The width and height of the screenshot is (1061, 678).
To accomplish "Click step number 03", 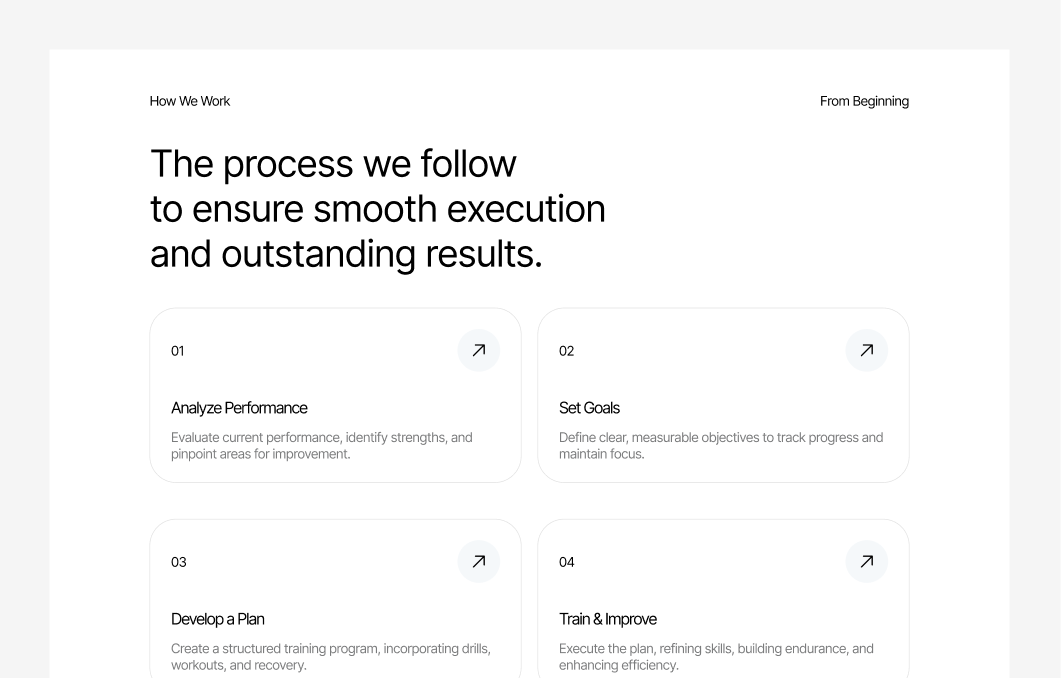I will [178, 562].
